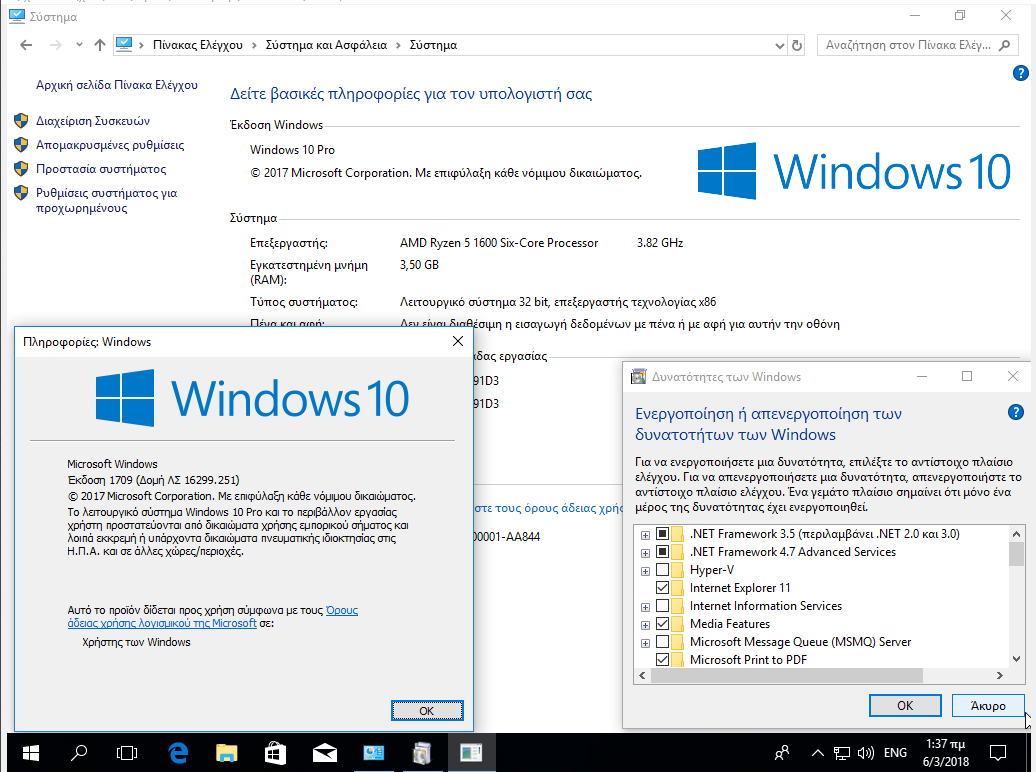Open Task View in the taskbar
1036x772 pixels.
pyautogui.click(x=127, y=753)
